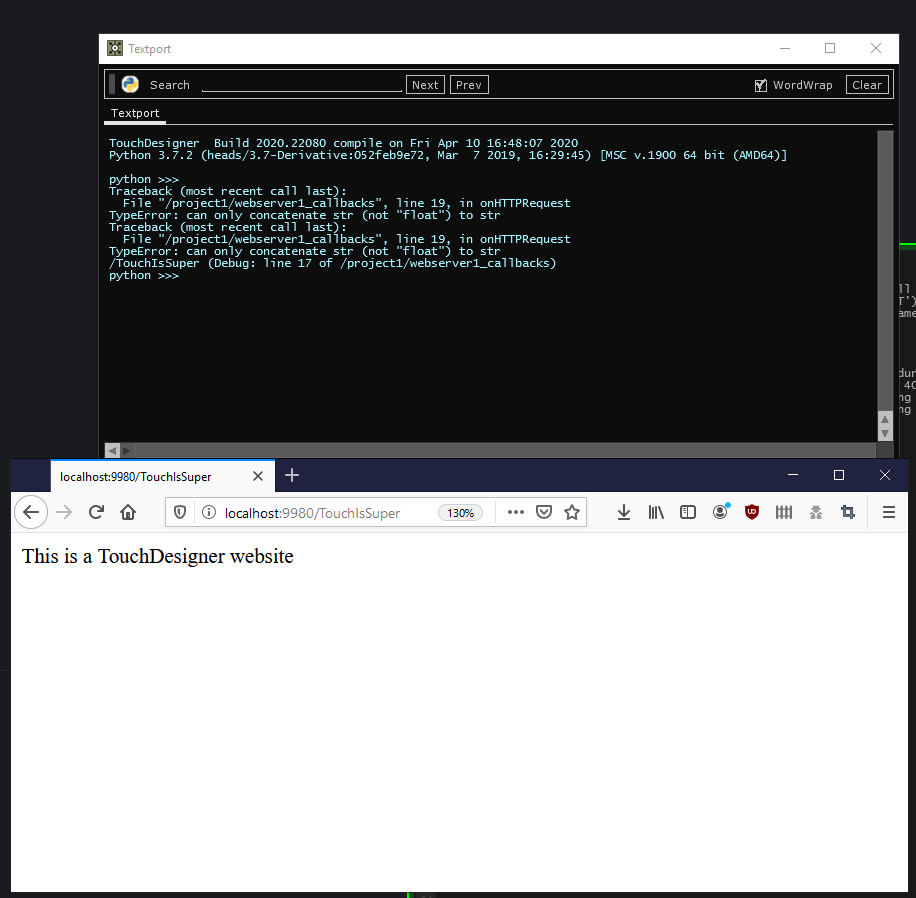Click the "/TouchIsSuper (Debug: line 17" output line
Image resolution: width=916 pixels, height=898 pixels.
pos(332,263)
